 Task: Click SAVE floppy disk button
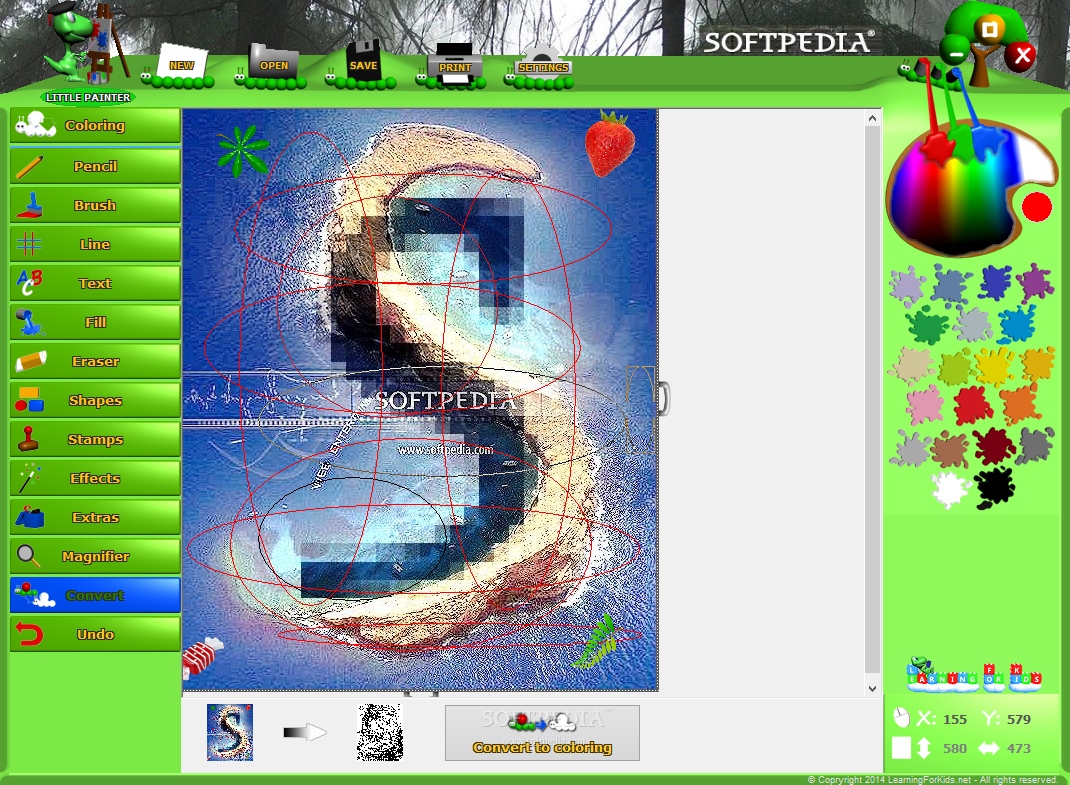pos(361,65)
